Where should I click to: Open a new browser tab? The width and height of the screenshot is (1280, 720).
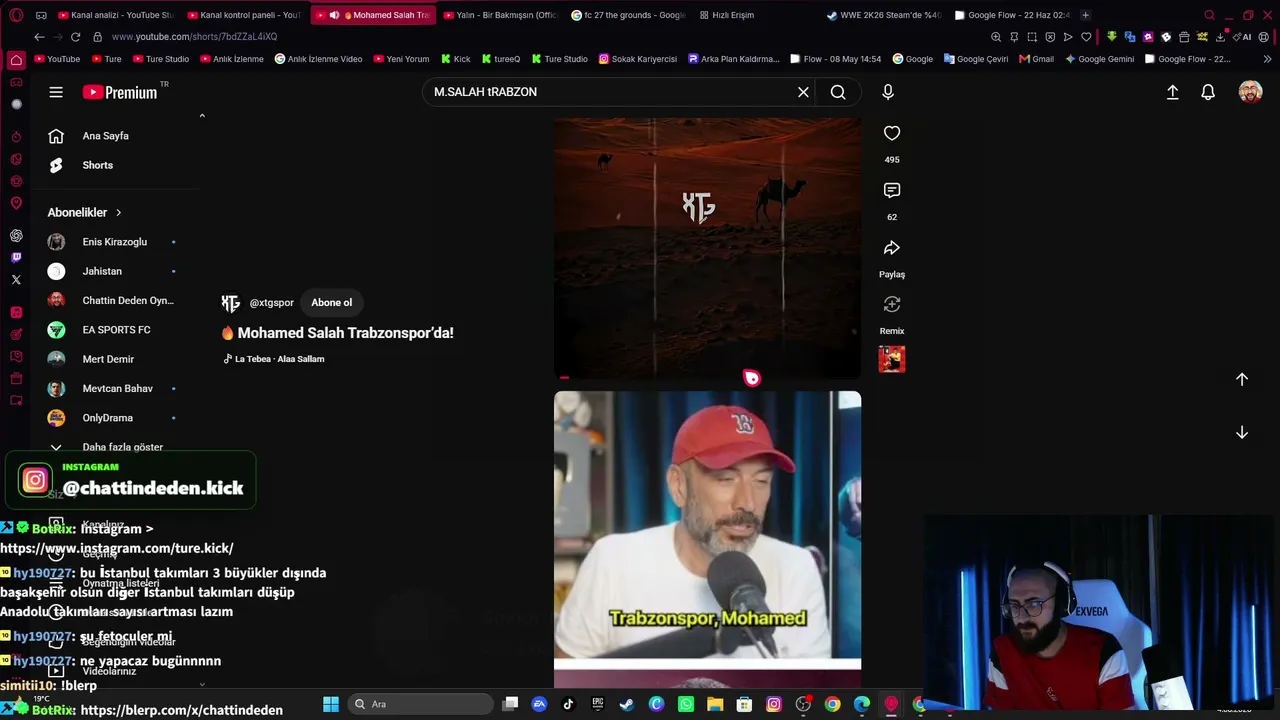point(1085,15)
